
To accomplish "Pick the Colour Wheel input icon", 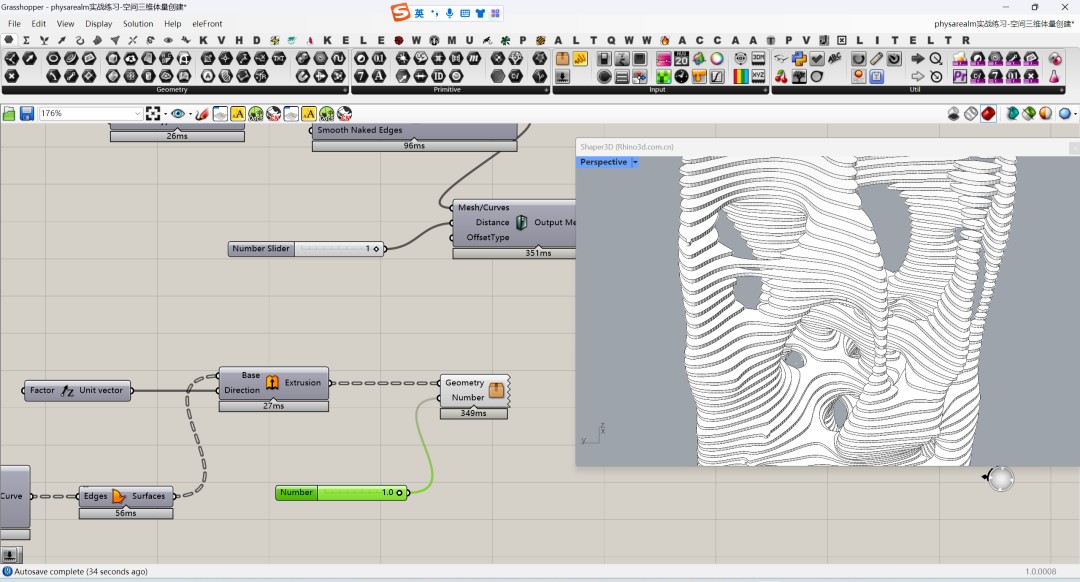I will pyautogui.click(x=717, y=59).
